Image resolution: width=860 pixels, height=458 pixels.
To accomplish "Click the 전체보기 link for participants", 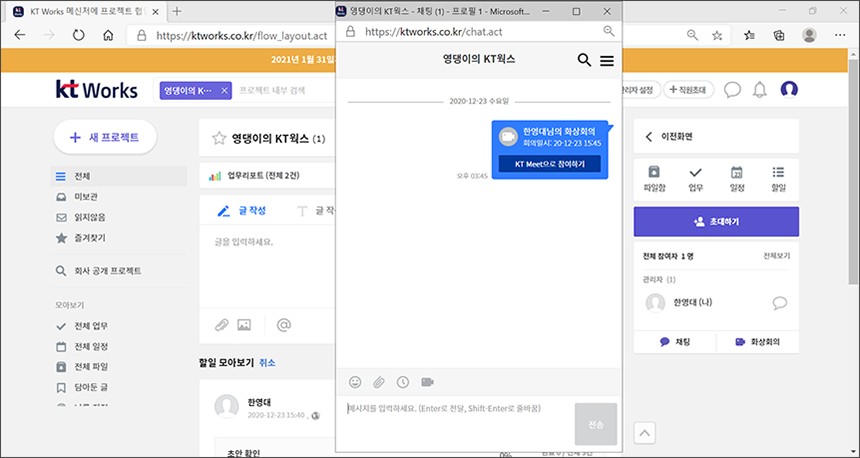I will pos(777,256).
